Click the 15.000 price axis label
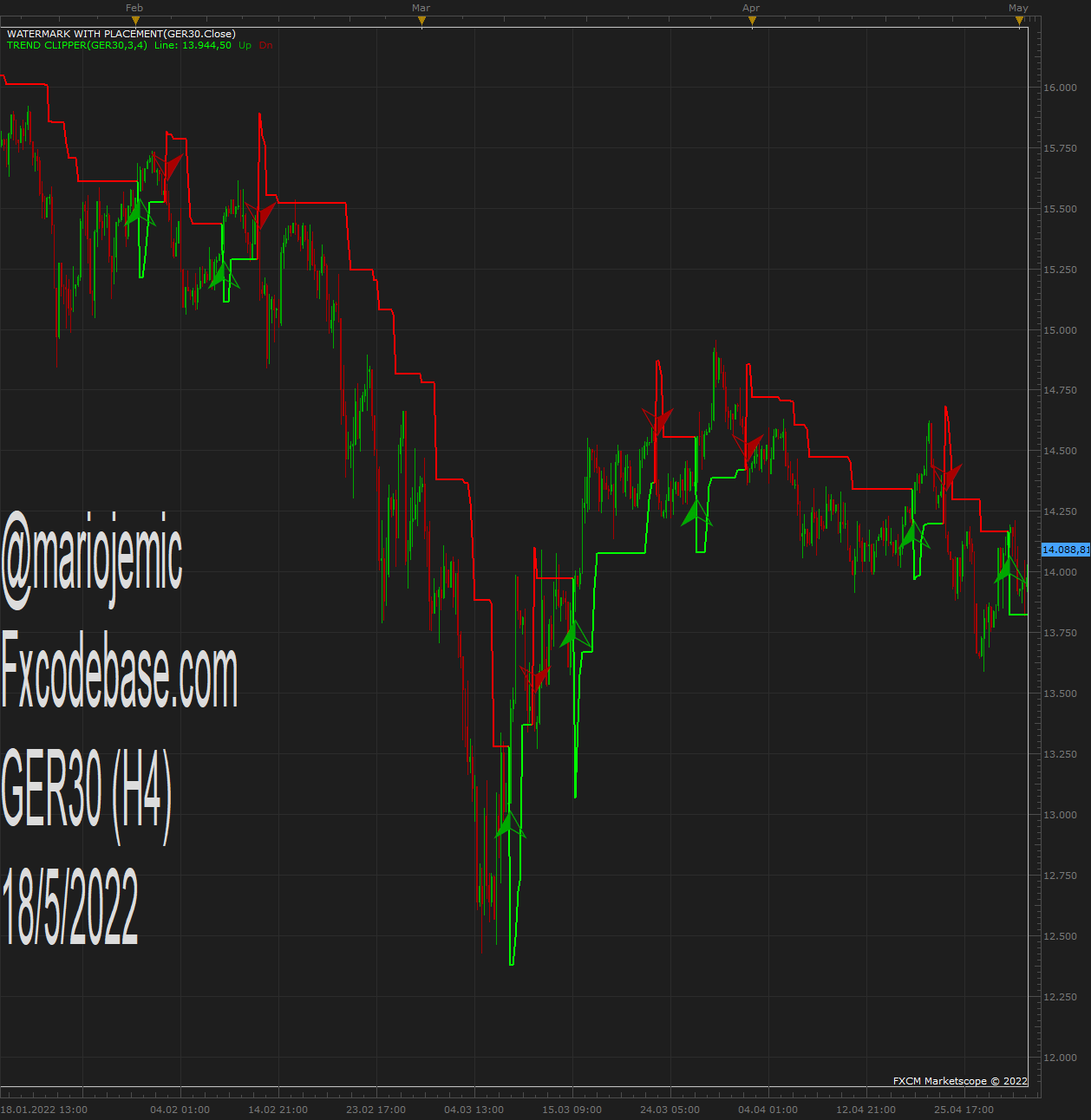Screen dimensions: 1091x1120 pyautogui.click(x=1060, y=330)
